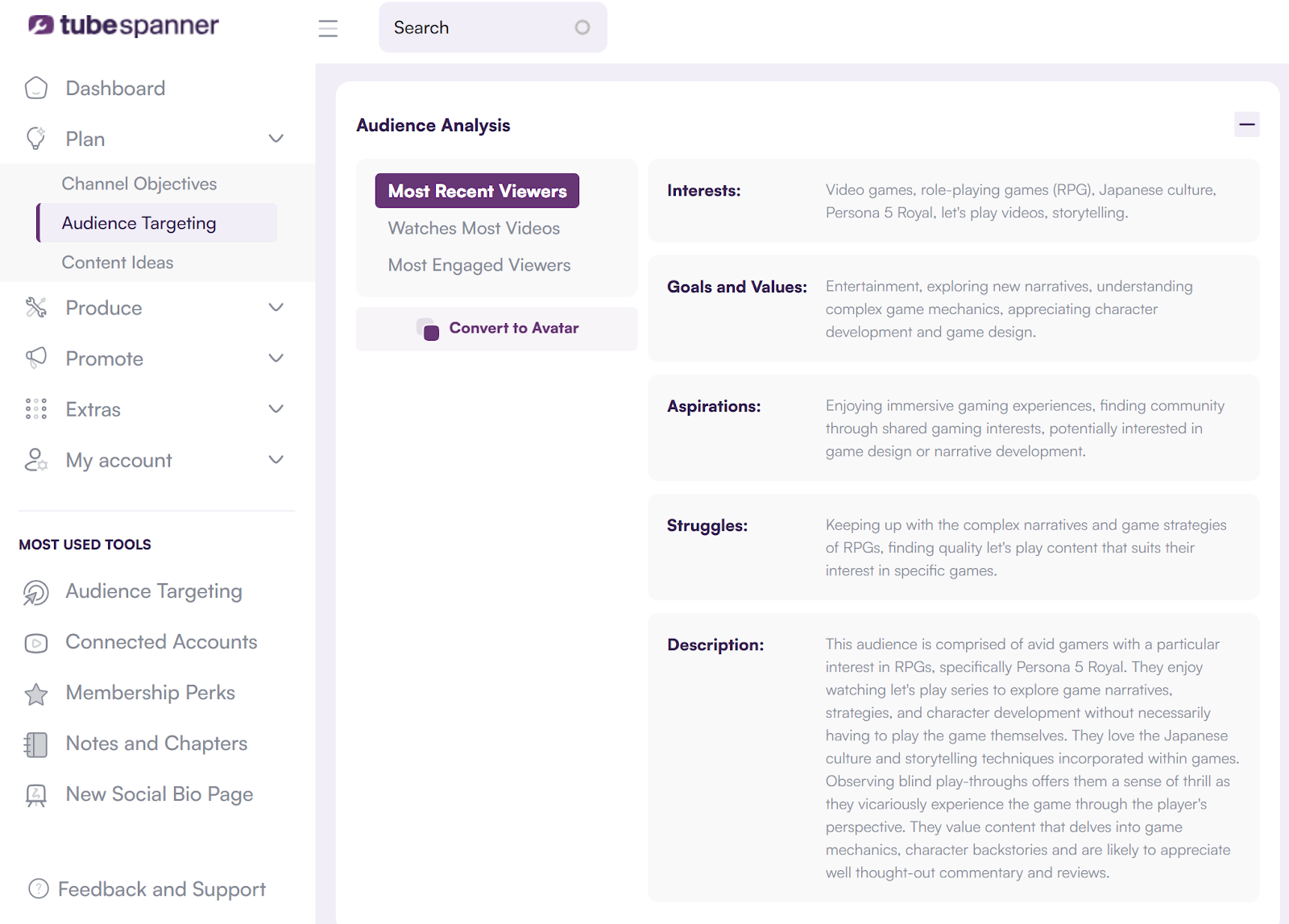
Task: Click the Audience Analysis heading
Action: tap(433, 125)
